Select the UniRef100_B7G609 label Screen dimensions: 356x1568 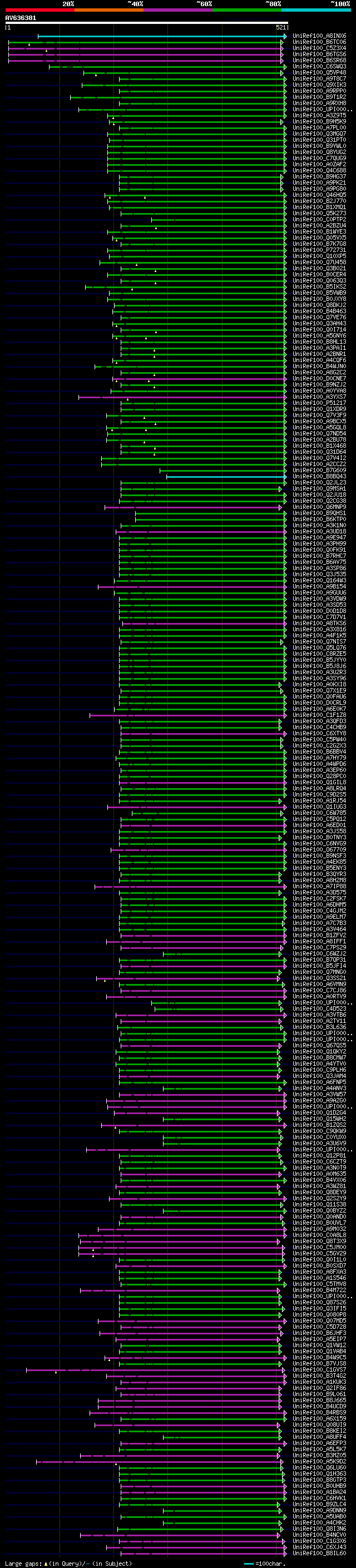click(x=319, y=471)
